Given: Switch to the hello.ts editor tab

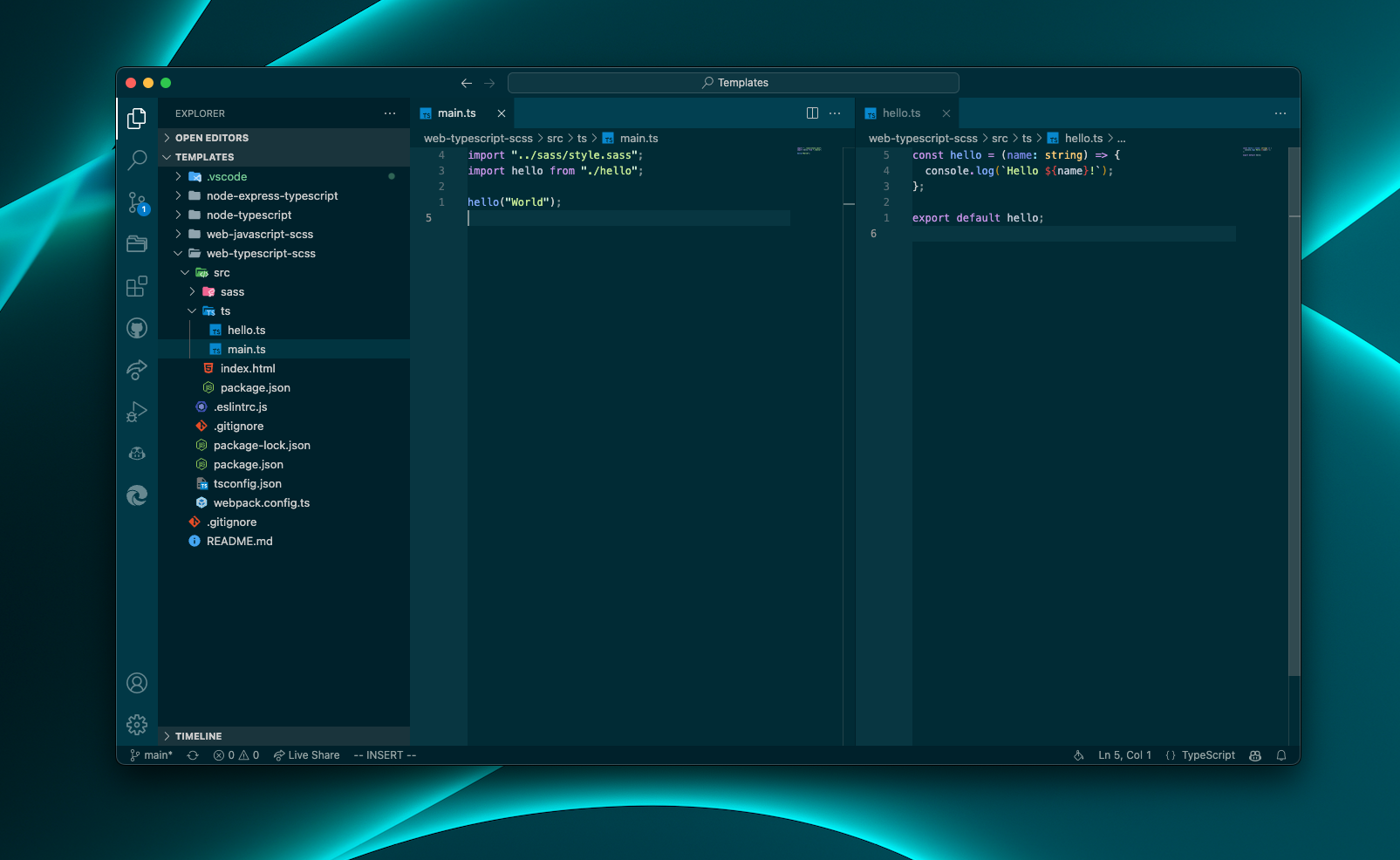Looking at the screenshot, I should click(x=901, y=113).
